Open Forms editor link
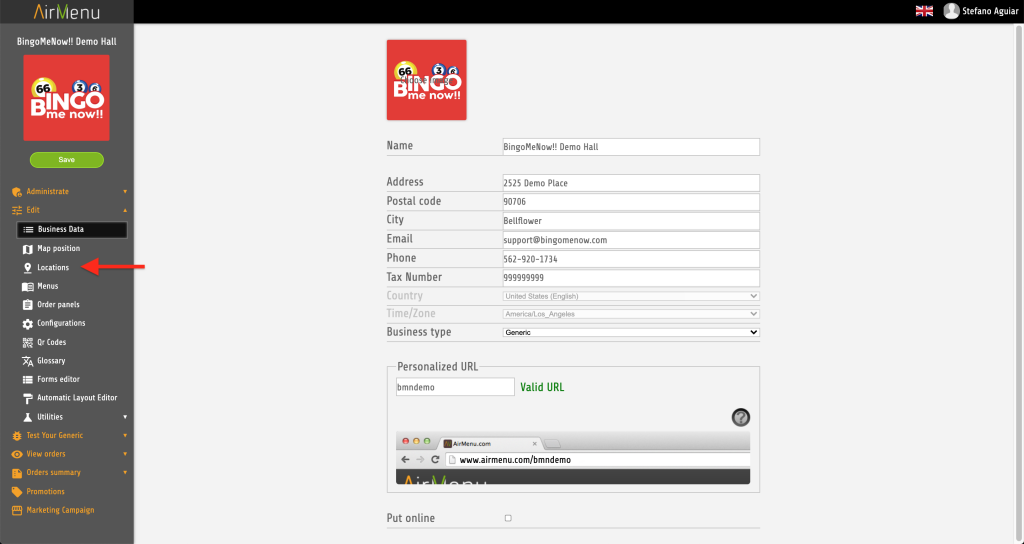 click(58, 379)
